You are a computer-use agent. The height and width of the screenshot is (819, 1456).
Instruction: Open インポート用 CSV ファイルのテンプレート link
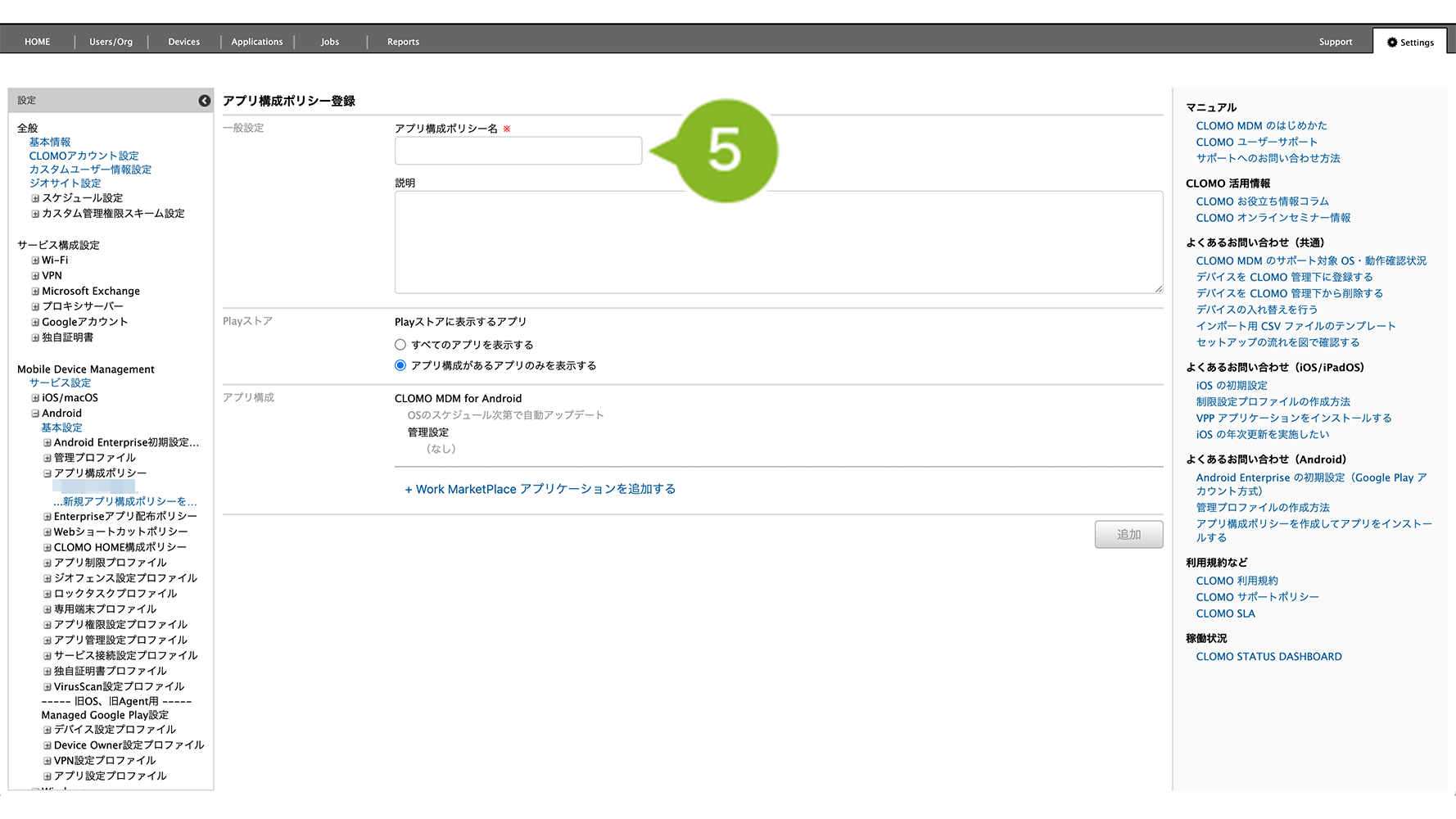(x=1296, y=326)
